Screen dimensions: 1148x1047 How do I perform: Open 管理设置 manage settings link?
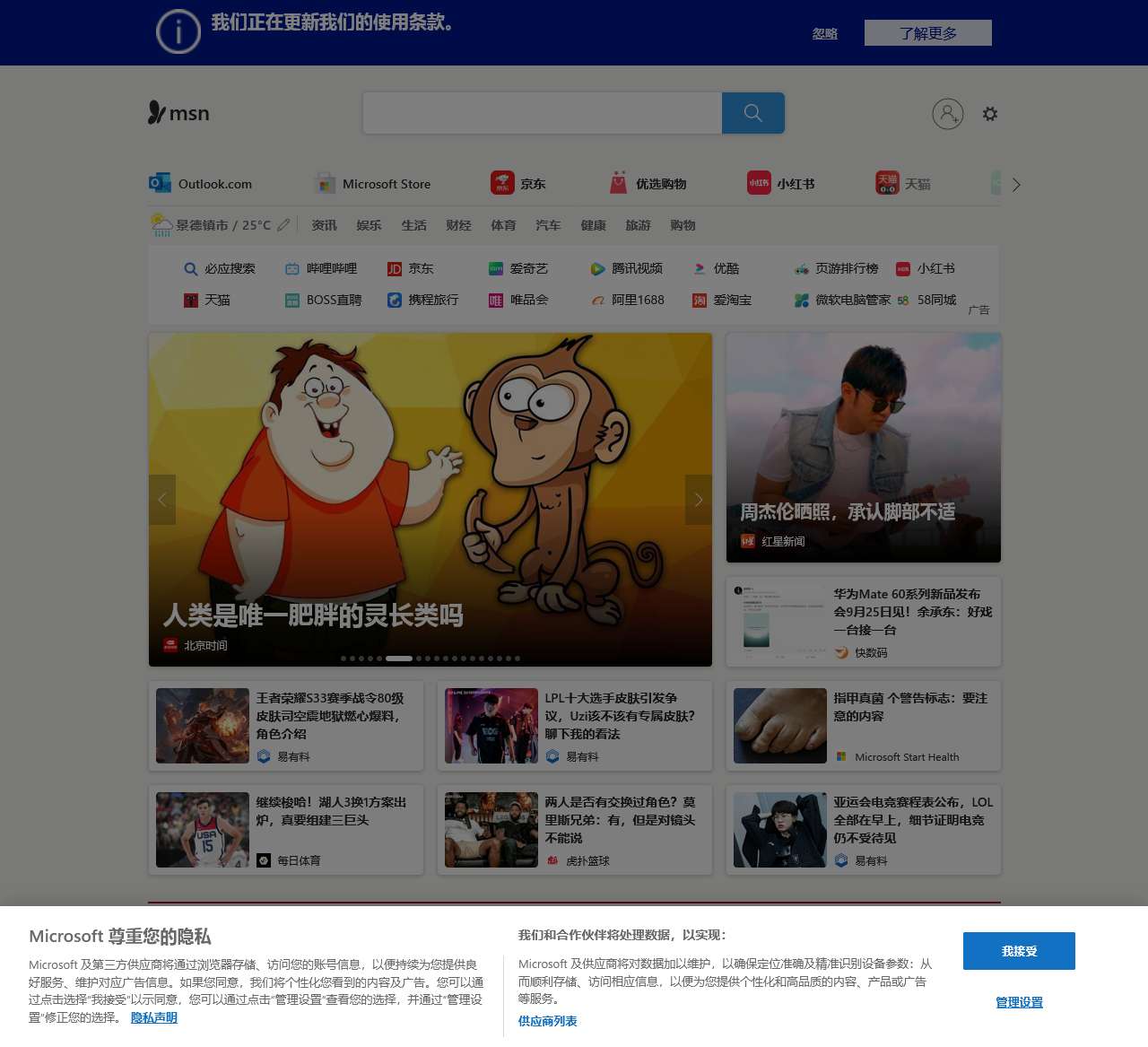click(x=1019, y=1002)
